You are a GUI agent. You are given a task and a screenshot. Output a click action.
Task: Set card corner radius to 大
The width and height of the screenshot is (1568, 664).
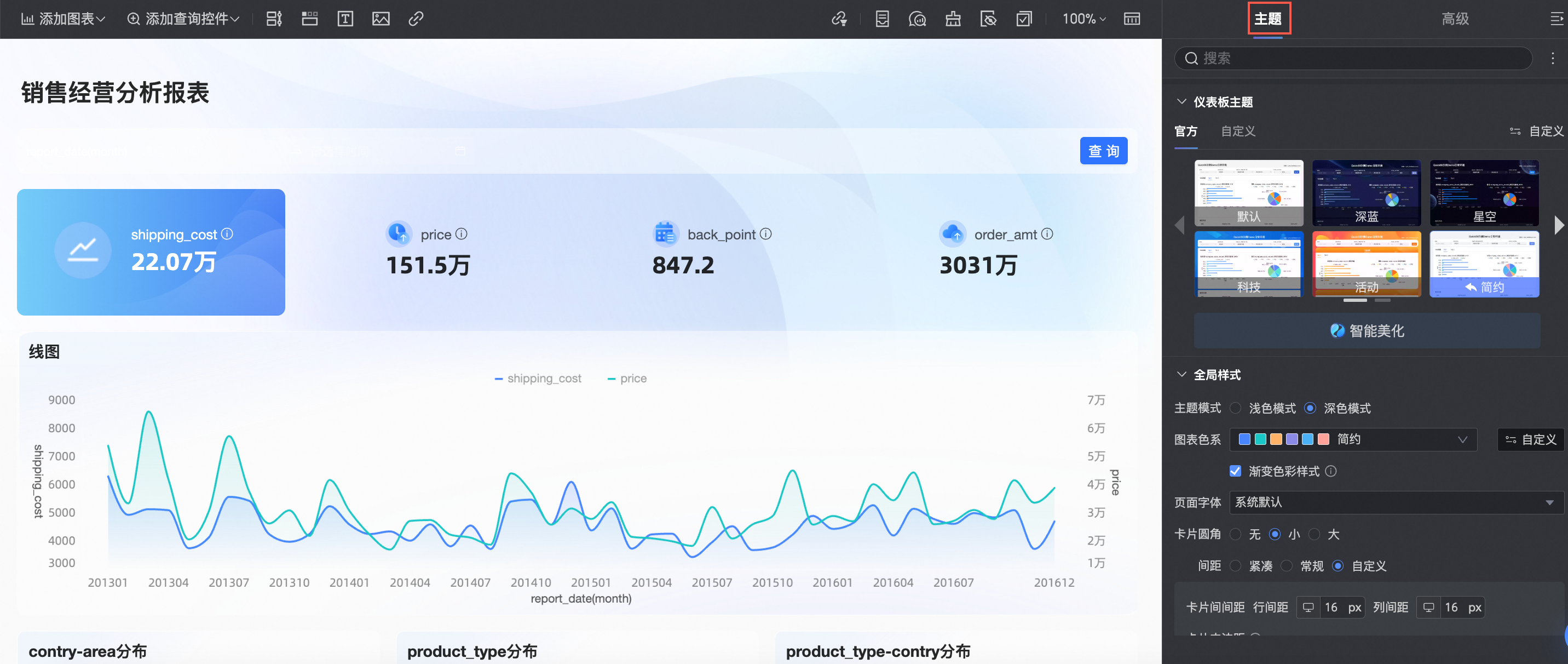1314,534
